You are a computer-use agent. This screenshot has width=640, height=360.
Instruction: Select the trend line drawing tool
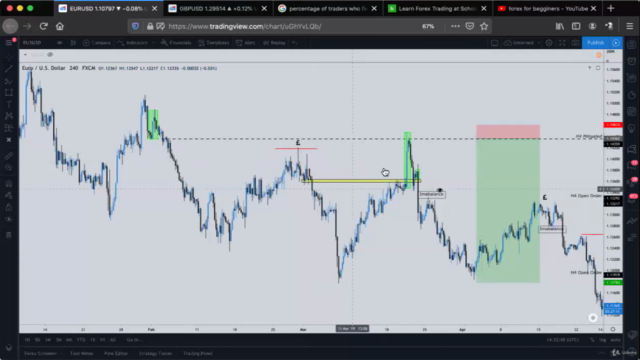9,69
